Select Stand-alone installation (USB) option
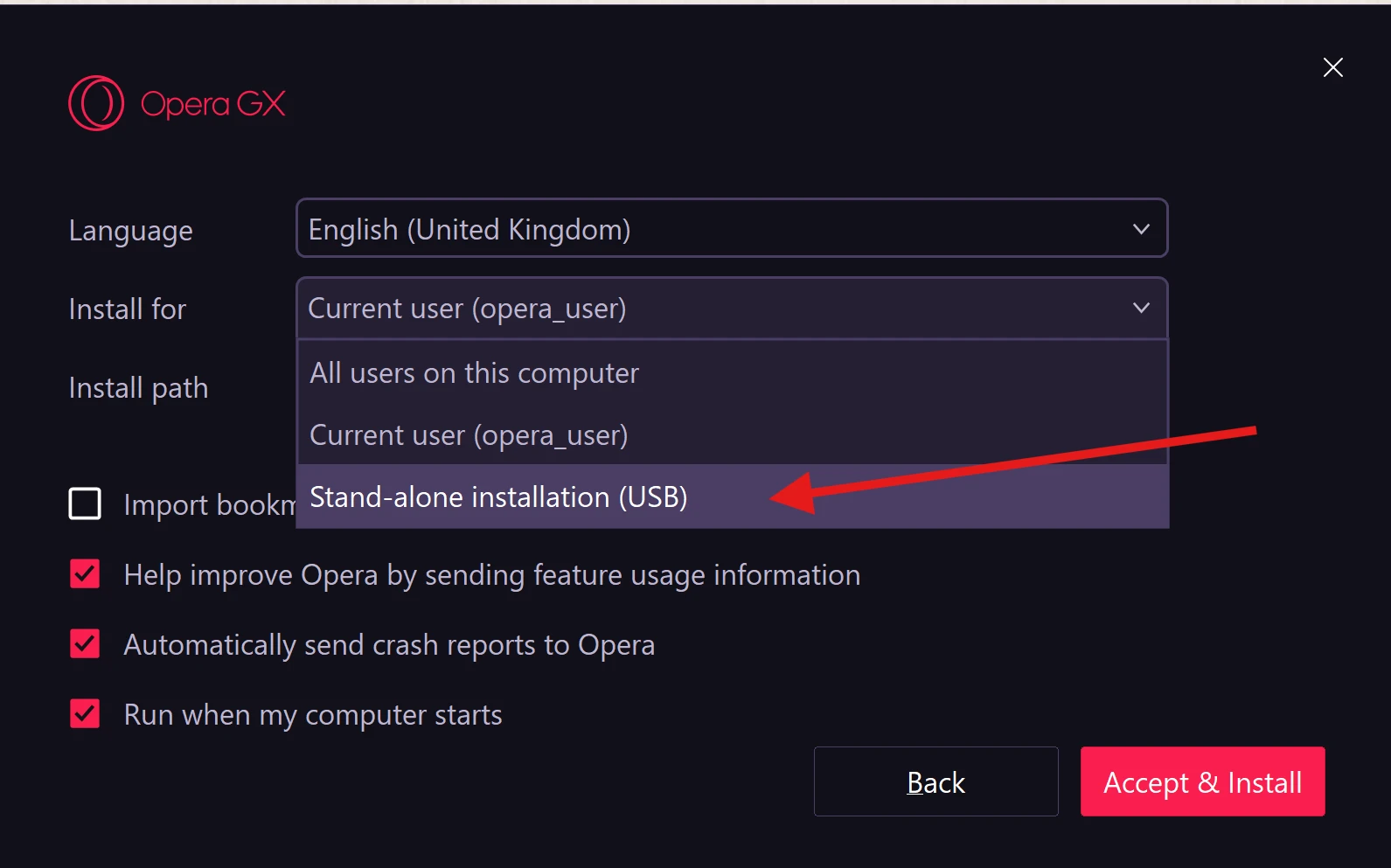The height and width of the screenshot is (868, 1391). point(732,496)
